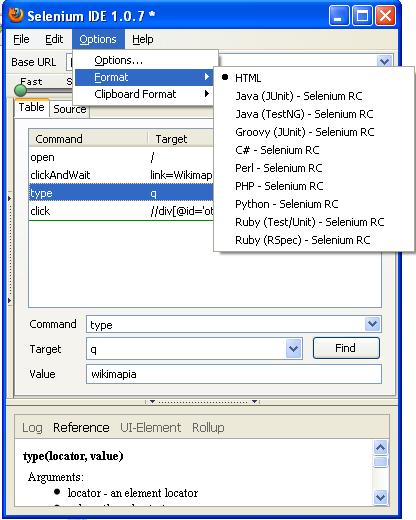The width and height of the screenshot is (416, 520).
Task: Click the link=Wikimap target cell
Action: tap(181, 175)
